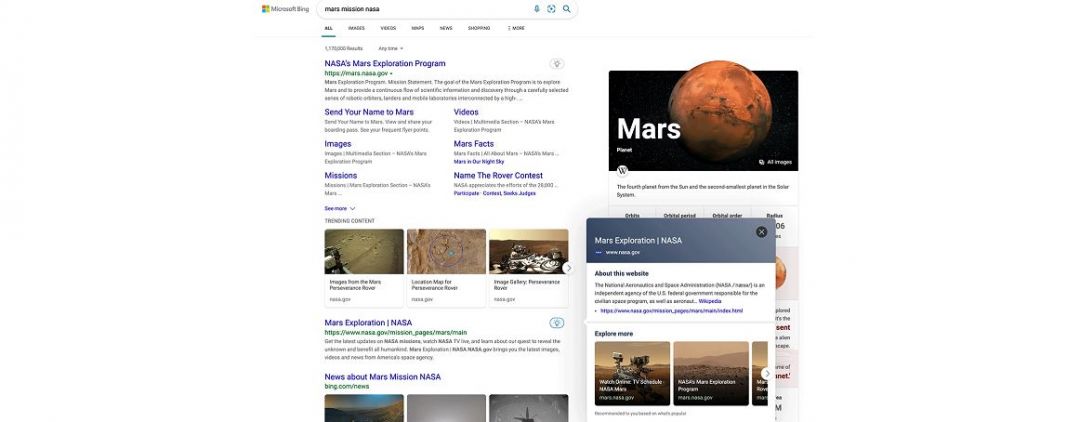This screenshot has width=1080, height=422.
Task: Open Mars in Our Night Sky link
Action: pyautogui.click(x=479, y=162)
